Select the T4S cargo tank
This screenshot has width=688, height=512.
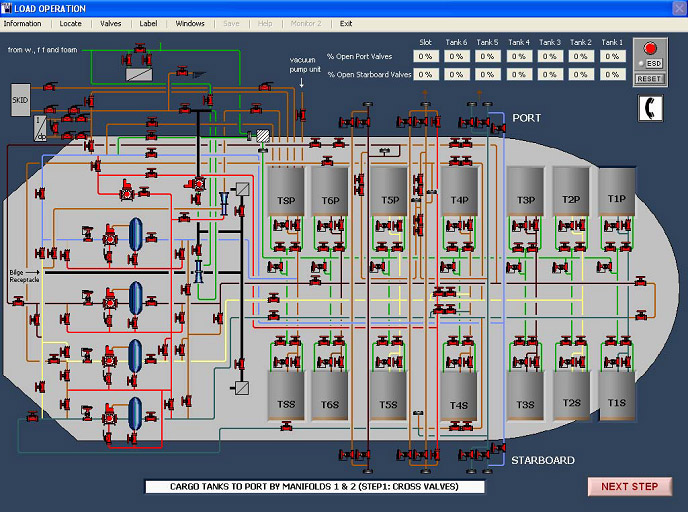(459, 396)
